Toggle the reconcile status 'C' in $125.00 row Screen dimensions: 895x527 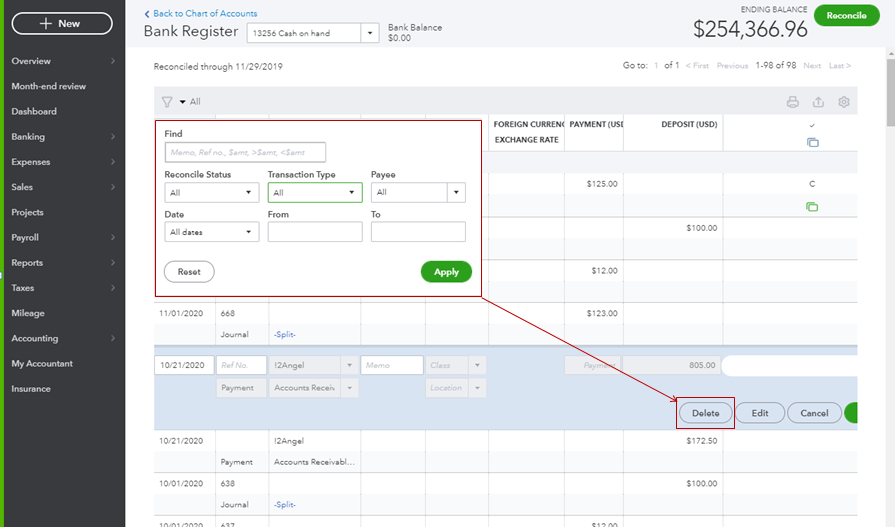tap(812, 184)
